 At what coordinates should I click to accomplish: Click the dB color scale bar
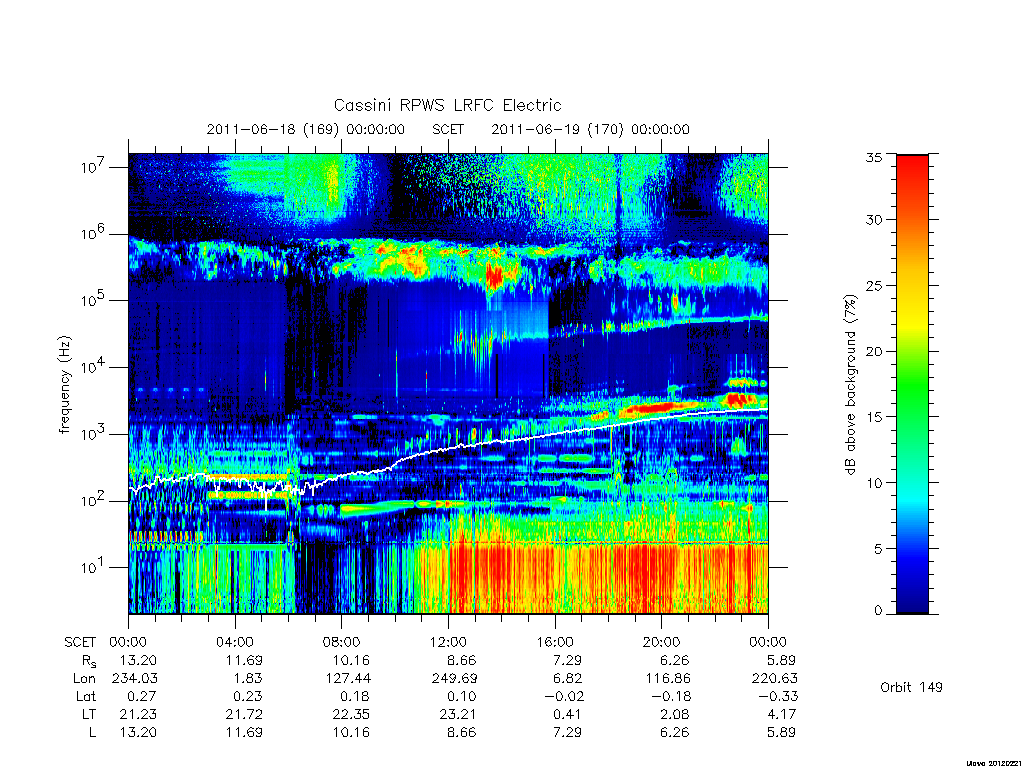912,384
